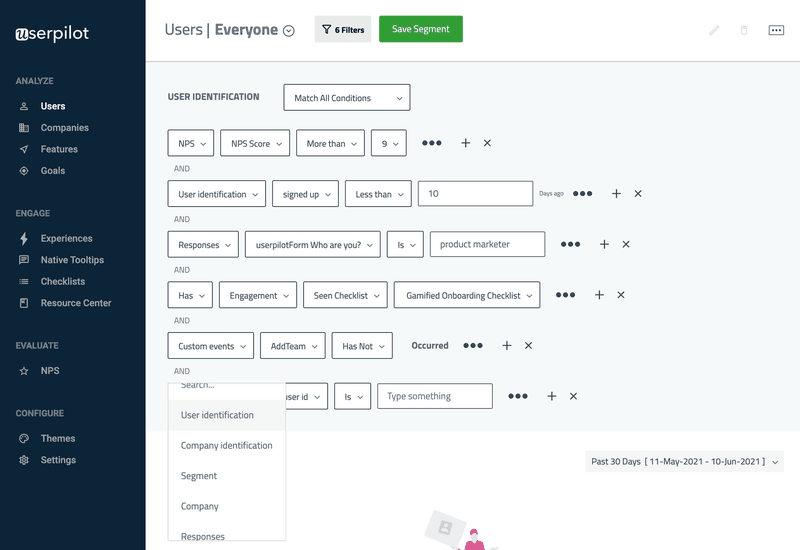Click the product marketer value field
800x550 pixels.
pos(487,244)
